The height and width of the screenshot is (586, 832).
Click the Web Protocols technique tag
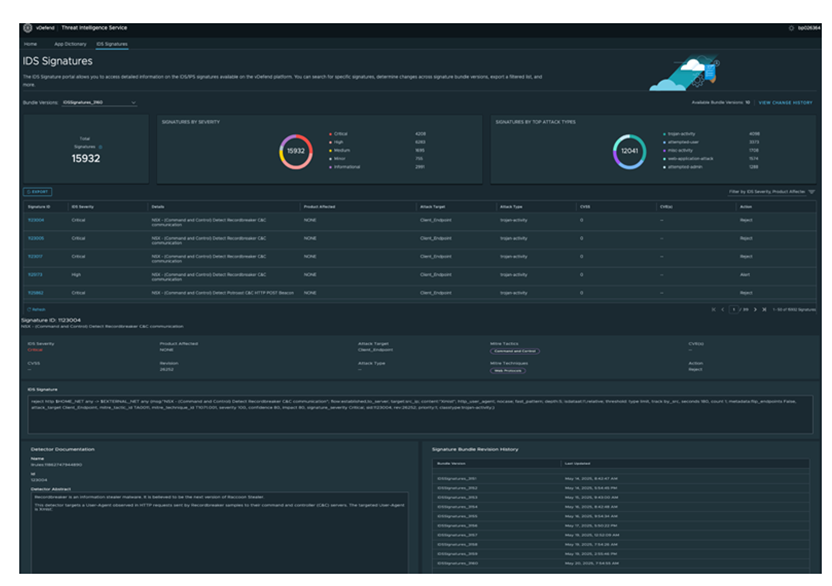pos(510,370)
